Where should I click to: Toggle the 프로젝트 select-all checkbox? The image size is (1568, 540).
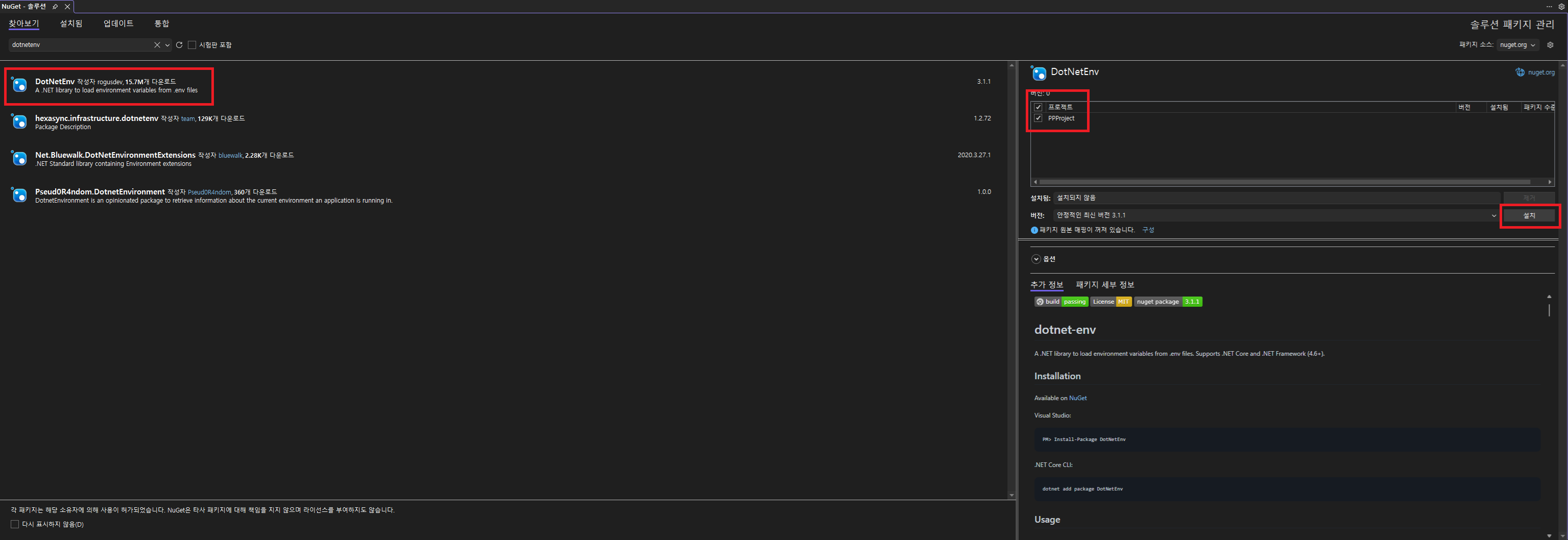(x=1039, y=107)
